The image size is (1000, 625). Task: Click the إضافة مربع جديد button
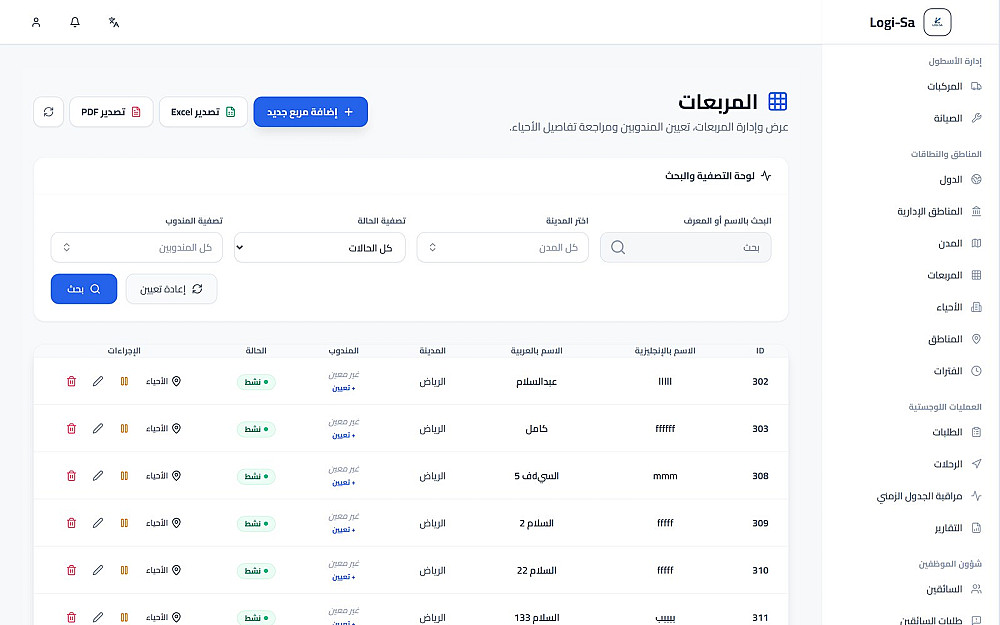coord(311,112)
